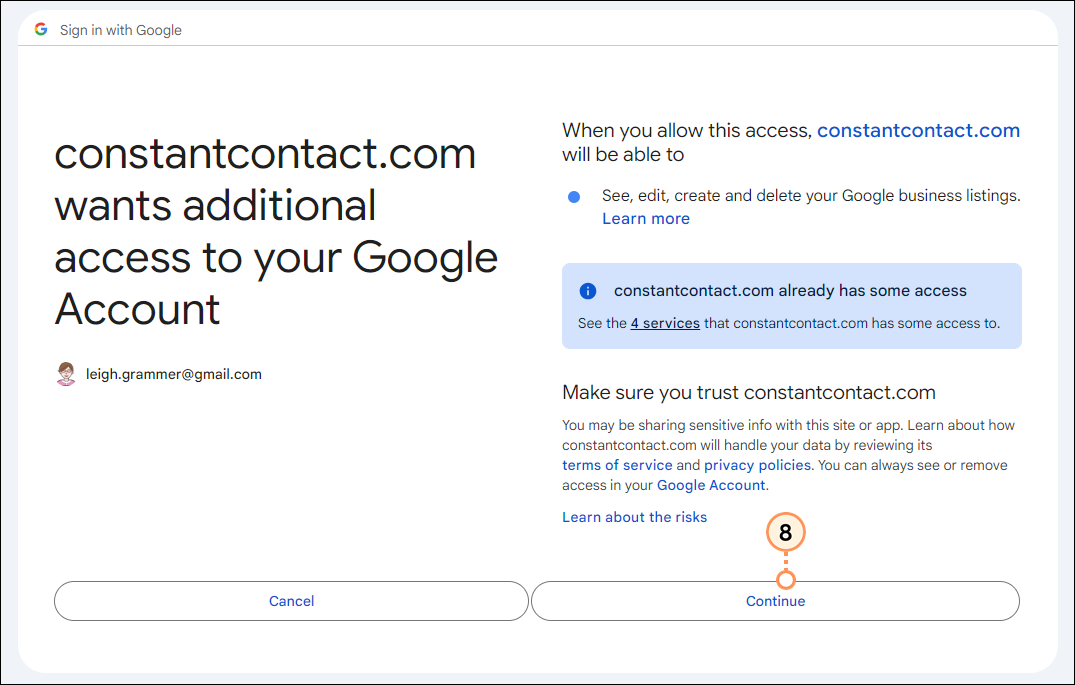Click the Google business listings permission text

click(x=811, y=195)
